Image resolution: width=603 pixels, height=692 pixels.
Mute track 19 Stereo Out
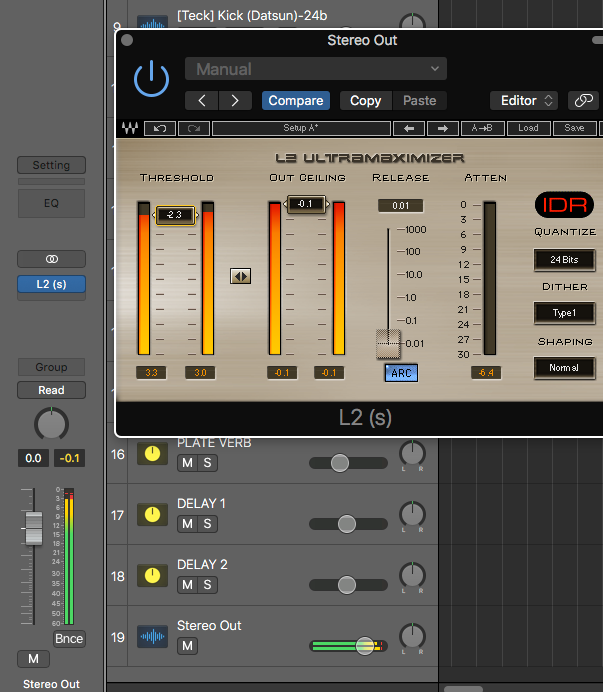[x=187, y=646]
